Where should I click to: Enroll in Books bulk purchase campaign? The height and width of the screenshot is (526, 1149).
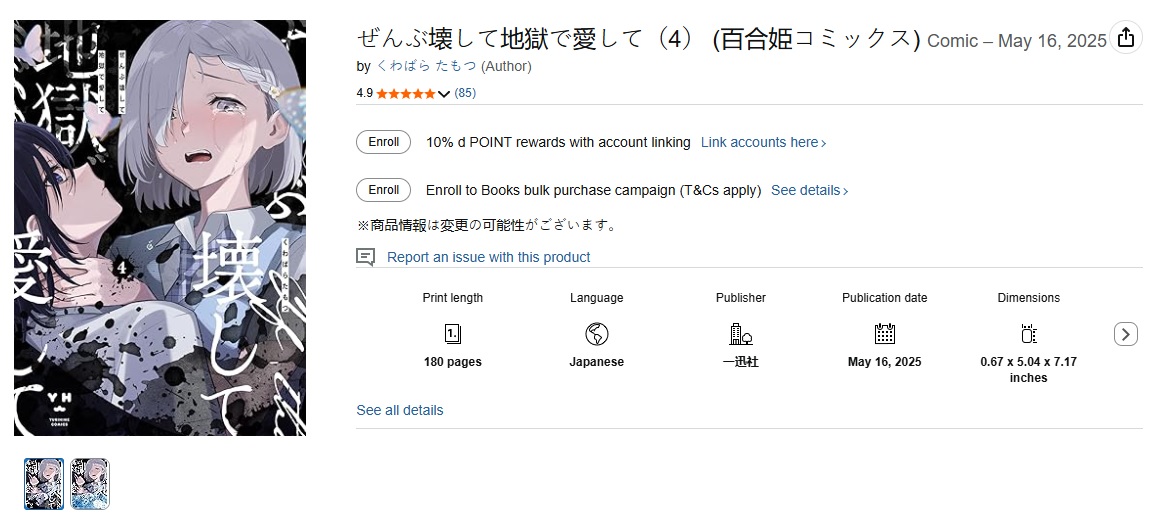coord(383,190)
